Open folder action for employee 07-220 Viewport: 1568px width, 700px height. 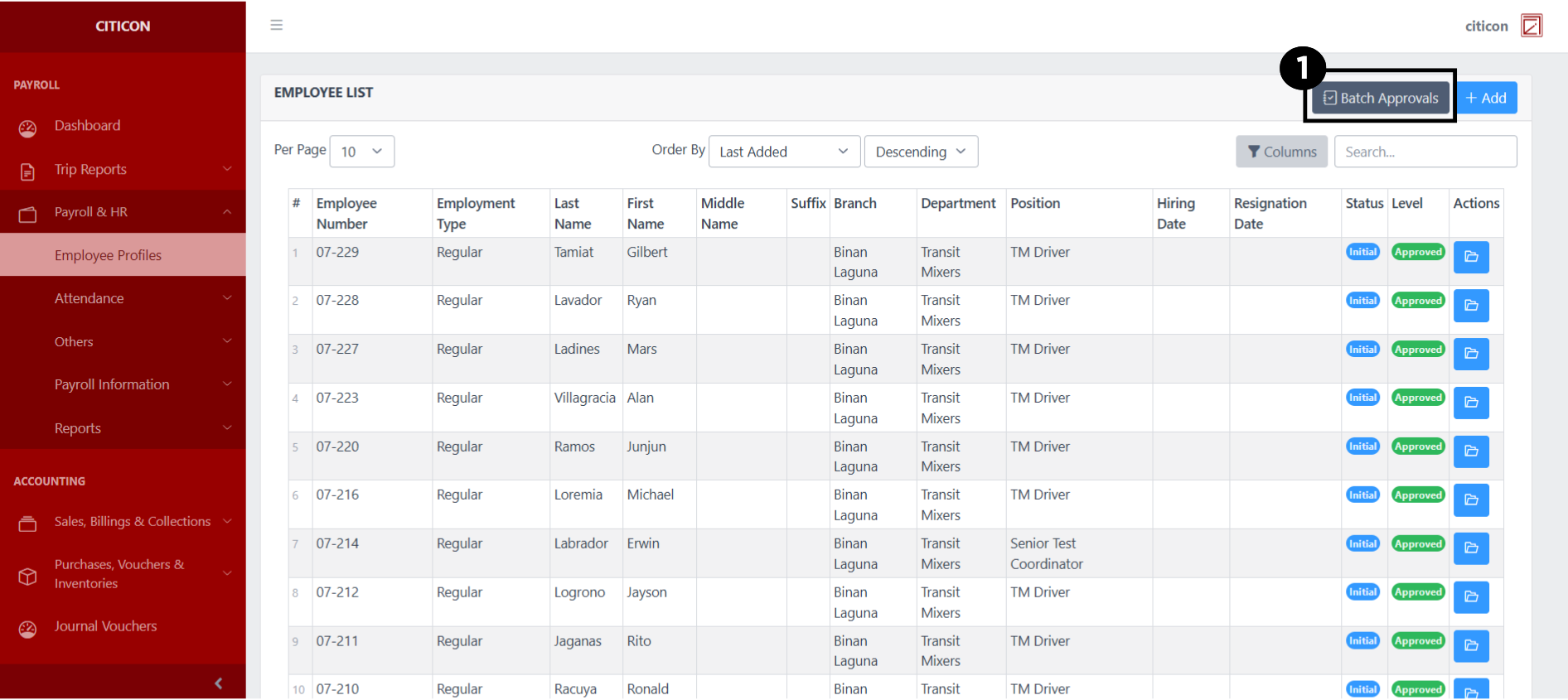(x=1470, y=451)
